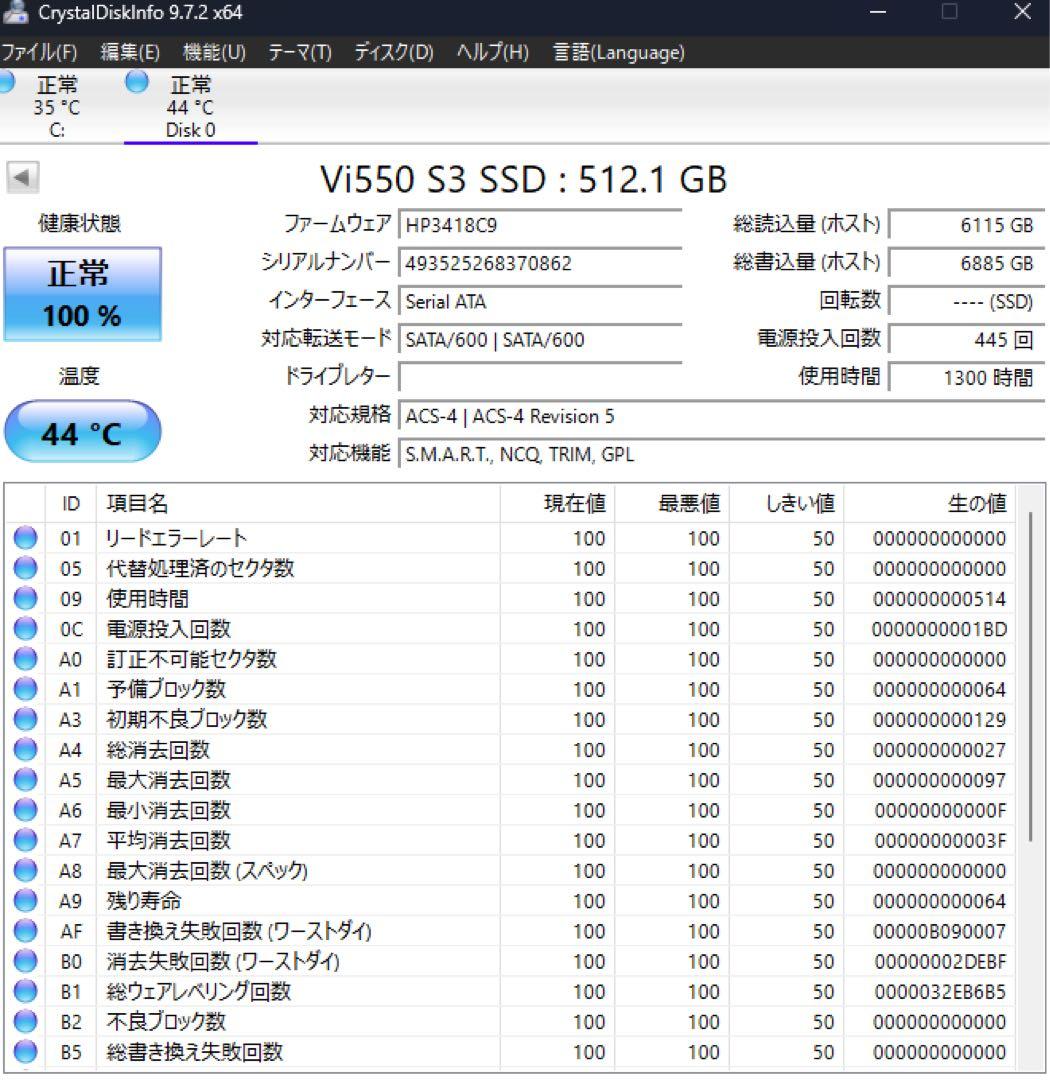The image size is (1050, 1080).
Task: Click the status icon for row A7
Action: 25,840
